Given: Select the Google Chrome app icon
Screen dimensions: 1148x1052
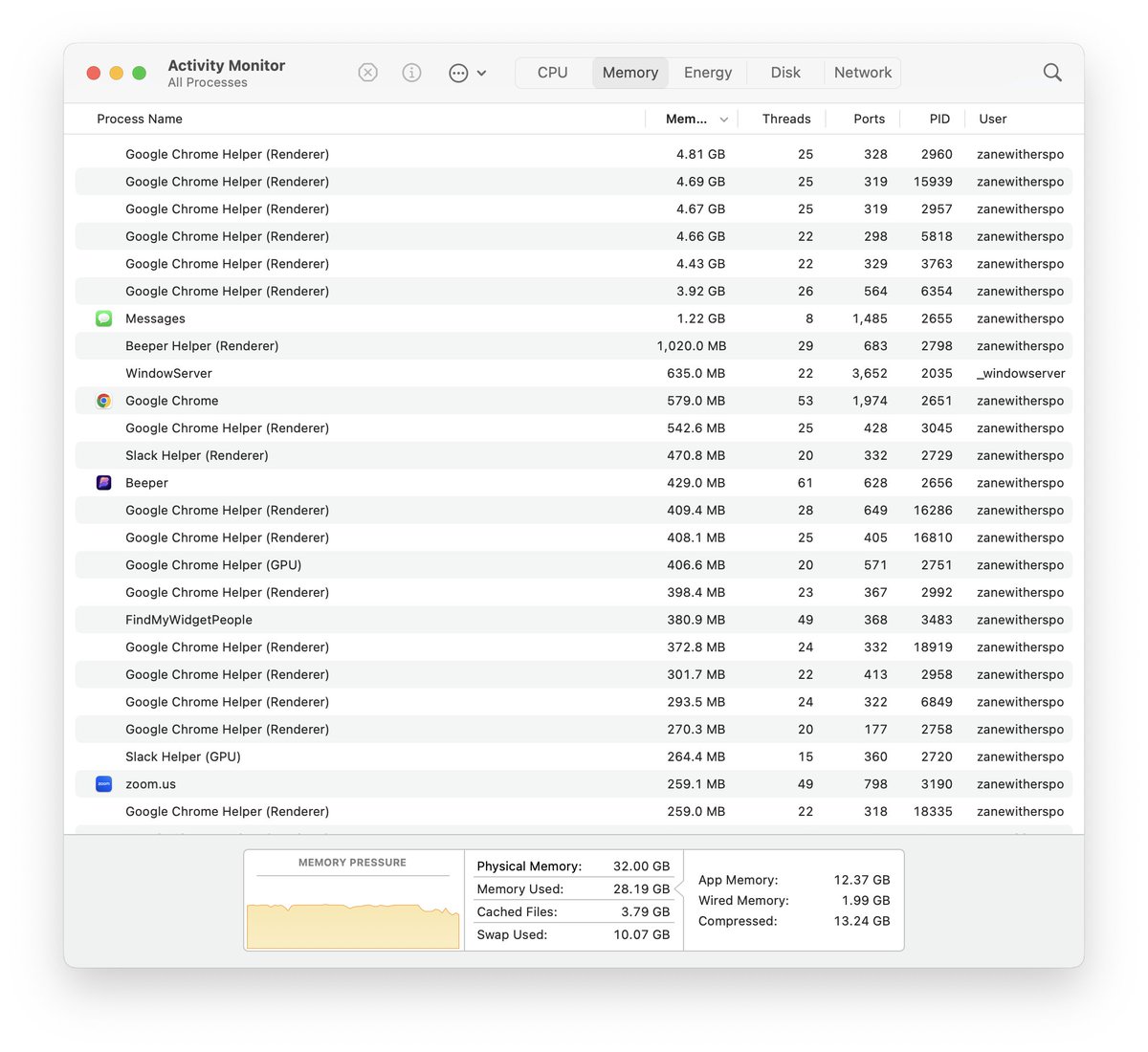Looking at the screenshot, I should tap(104, 401).
